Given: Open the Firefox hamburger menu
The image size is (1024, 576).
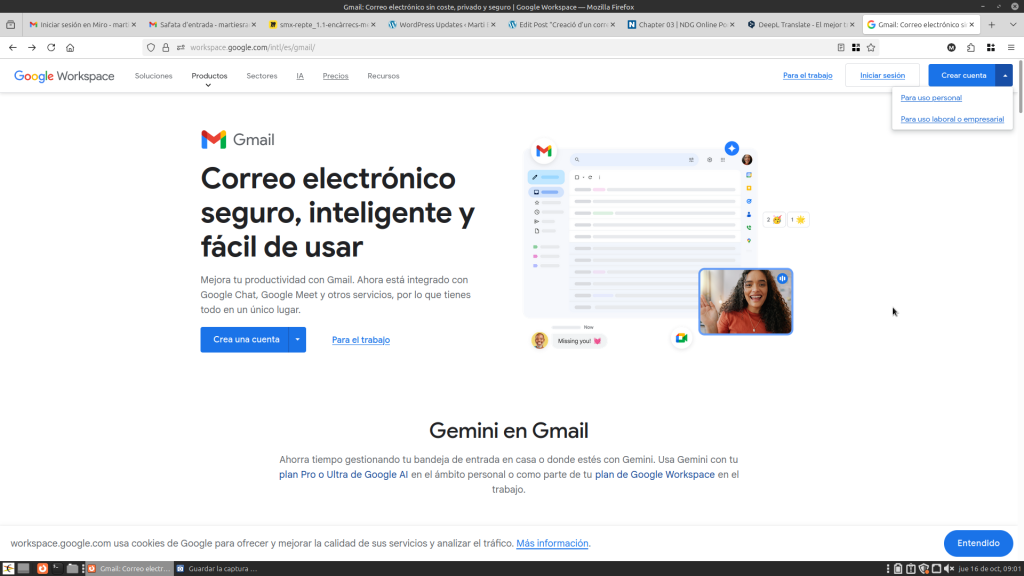Looking at the screenshot, I should point(1009,47).
